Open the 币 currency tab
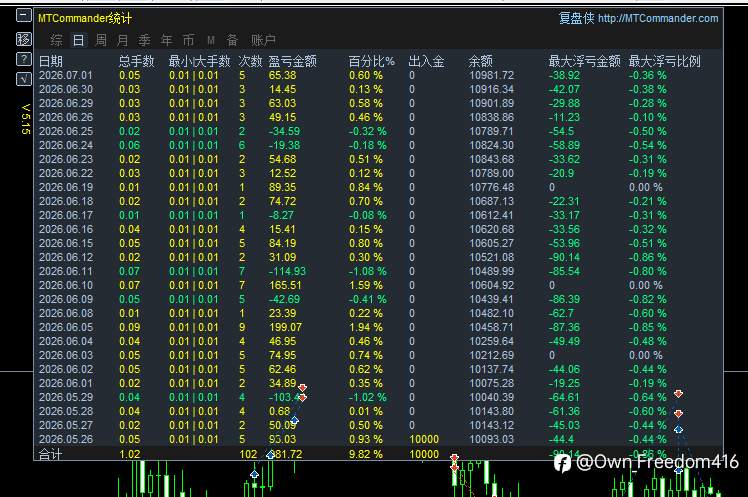The image size is (748, 497). (x=188, y=40)
